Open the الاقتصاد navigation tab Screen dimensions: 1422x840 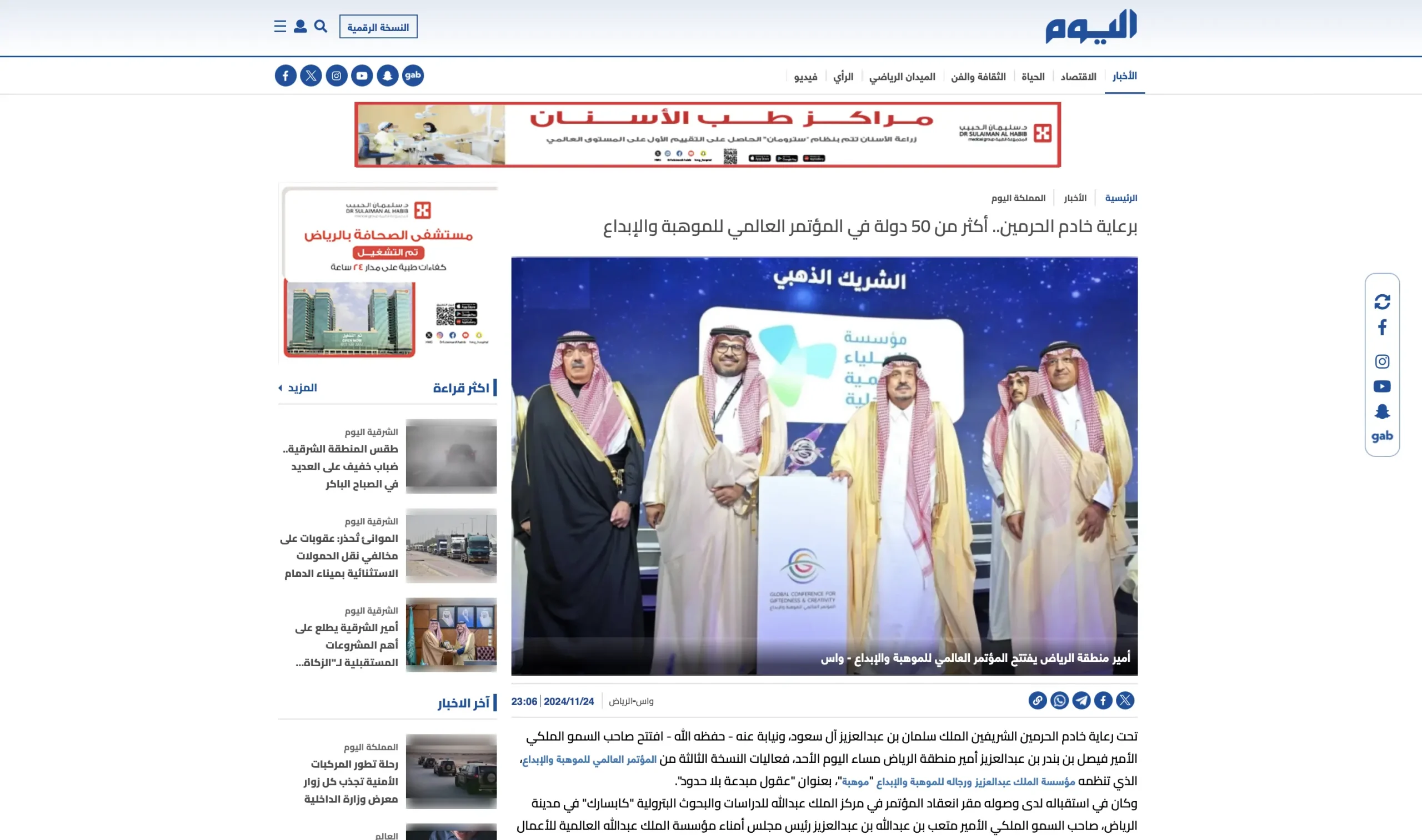[x=1078, y=77]
